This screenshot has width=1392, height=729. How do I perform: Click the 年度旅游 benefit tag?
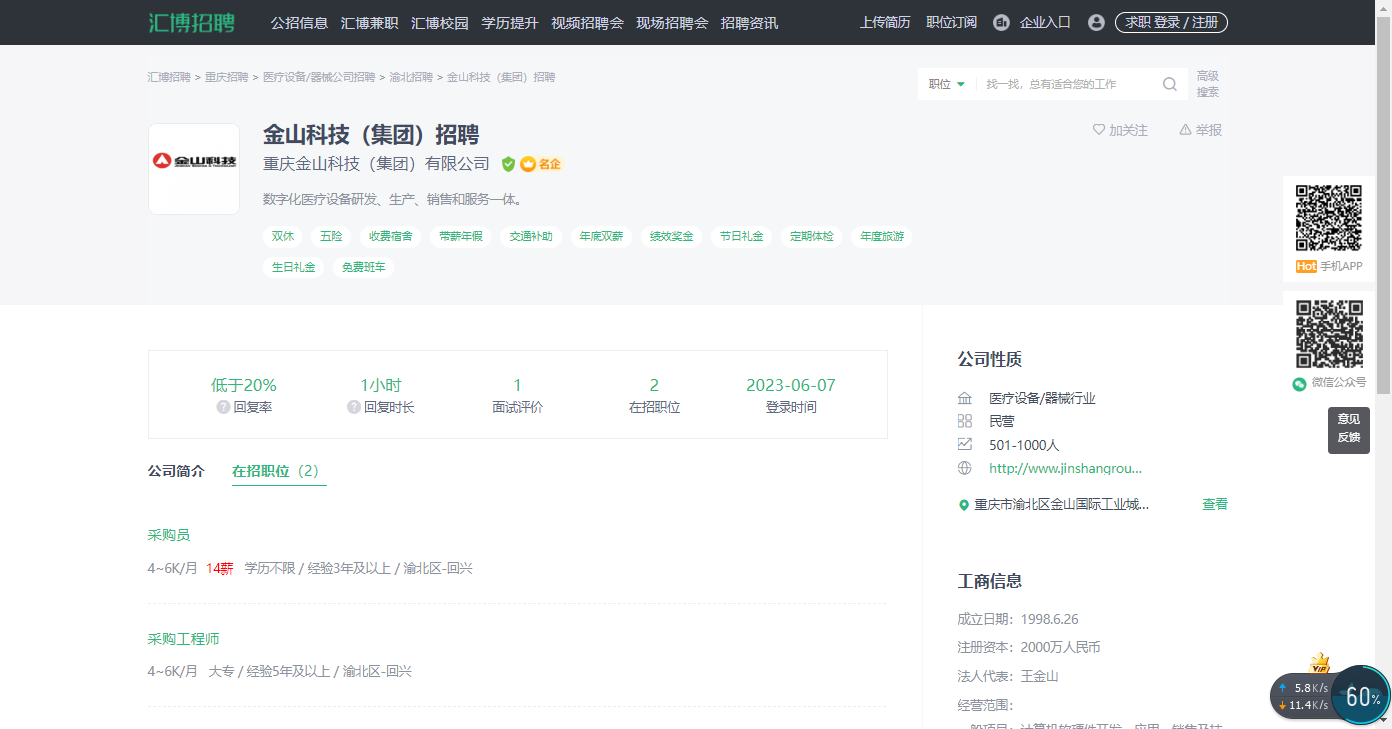(x=882, y=237)
